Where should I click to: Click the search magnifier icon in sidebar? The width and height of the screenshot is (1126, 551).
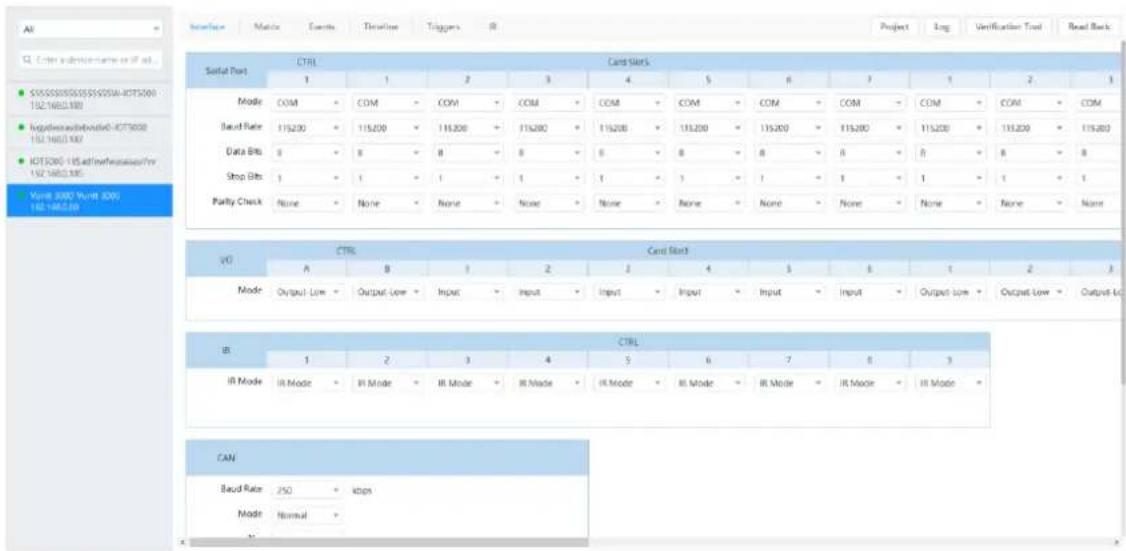27,61
